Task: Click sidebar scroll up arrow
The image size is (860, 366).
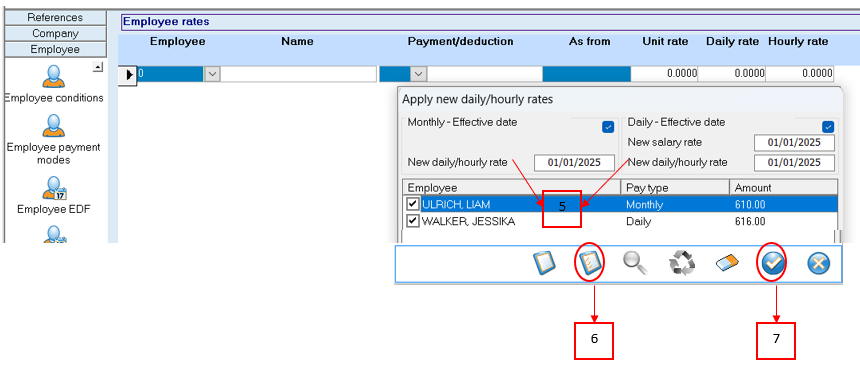Action: 98,67
